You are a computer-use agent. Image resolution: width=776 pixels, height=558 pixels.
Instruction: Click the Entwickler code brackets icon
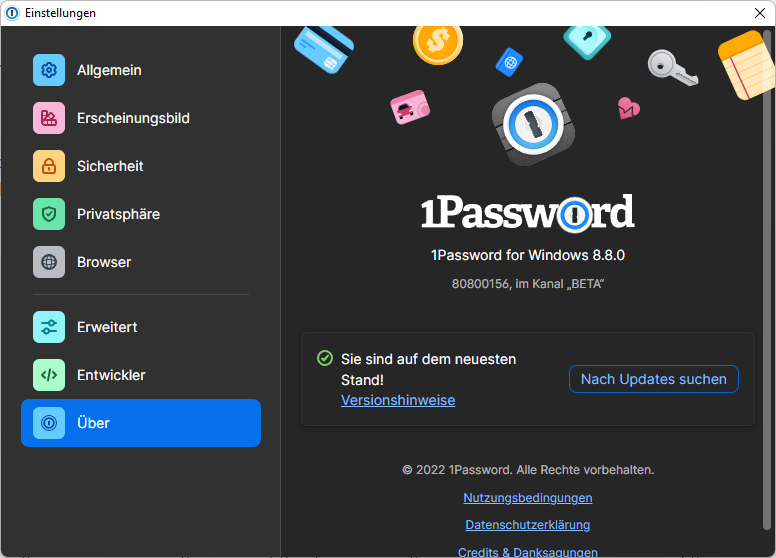(x=49, y=375)
